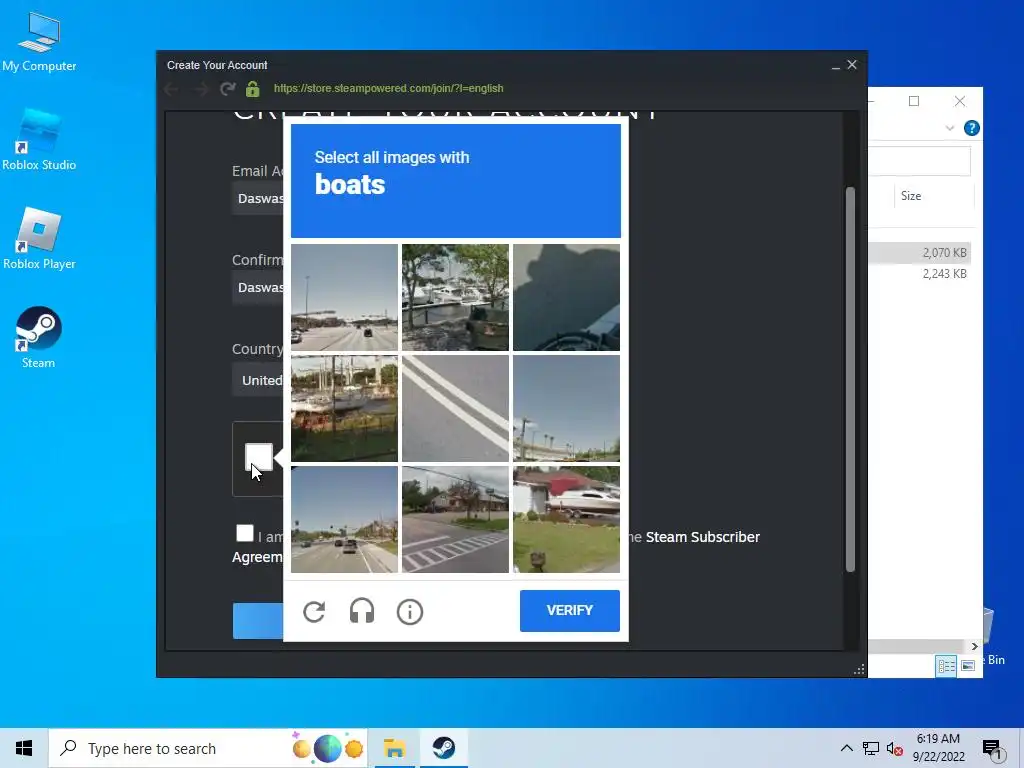This screenshot has width=1024, height=768.
Task: Close the File Explorer window
Action: click(959, 101)
